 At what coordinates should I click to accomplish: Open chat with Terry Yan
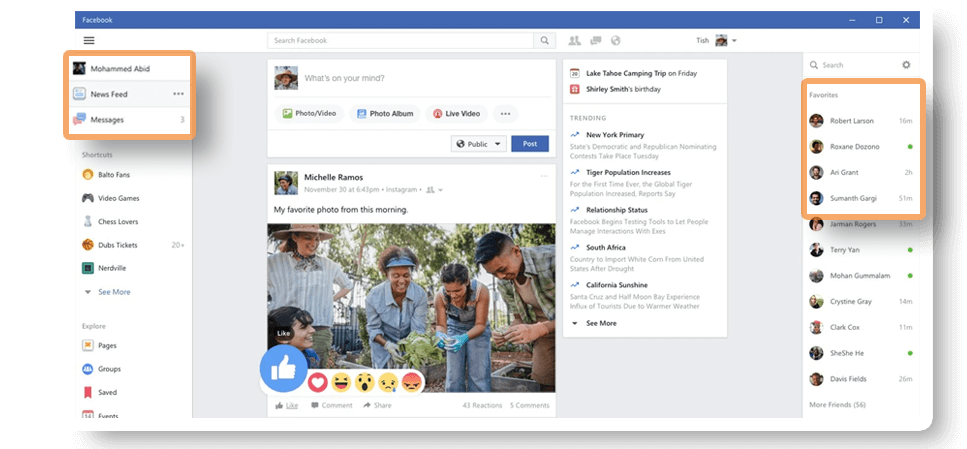pos(861,250)
